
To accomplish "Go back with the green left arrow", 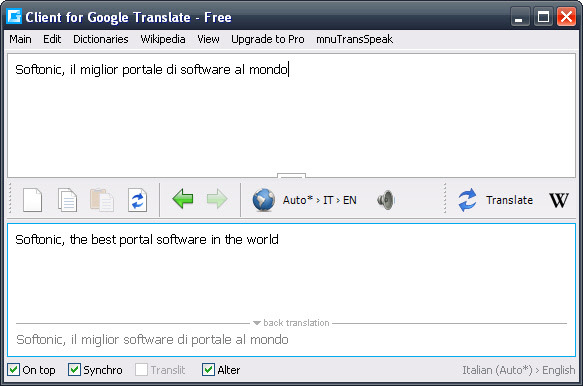I will tap(183, 199).
